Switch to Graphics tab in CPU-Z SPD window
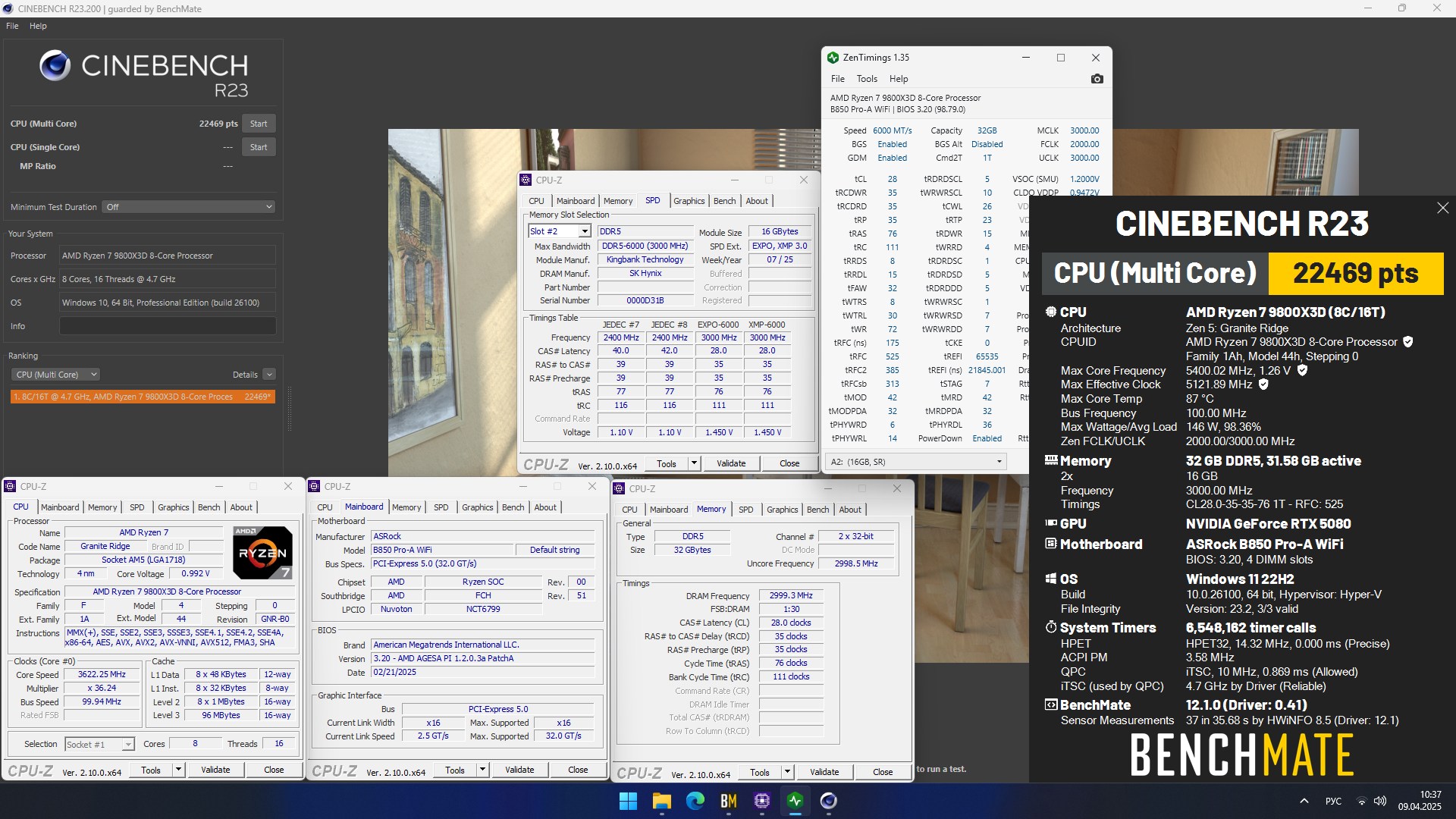Screen dimensions: 1456x819 point(689,201)
